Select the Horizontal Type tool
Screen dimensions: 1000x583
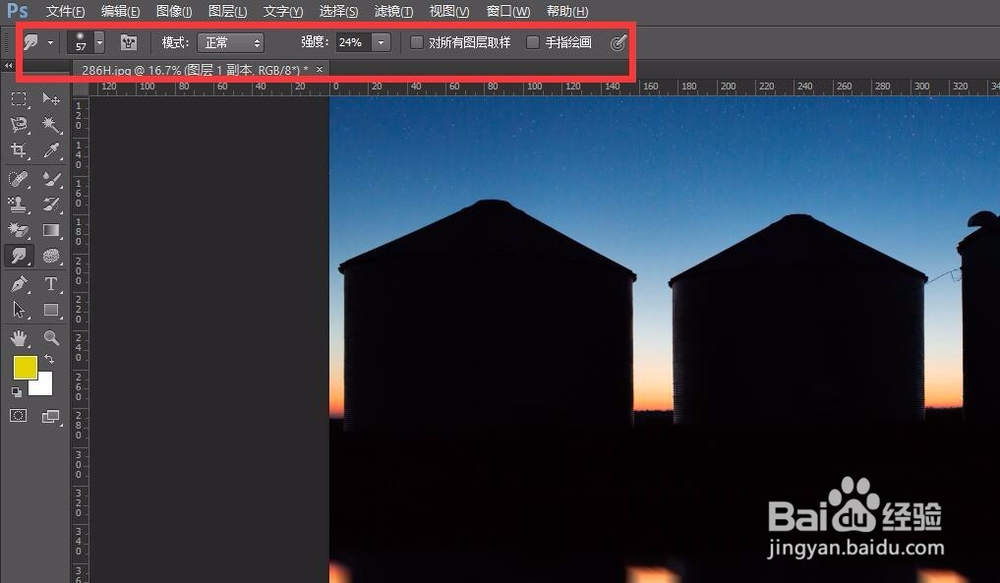[51, 284]
